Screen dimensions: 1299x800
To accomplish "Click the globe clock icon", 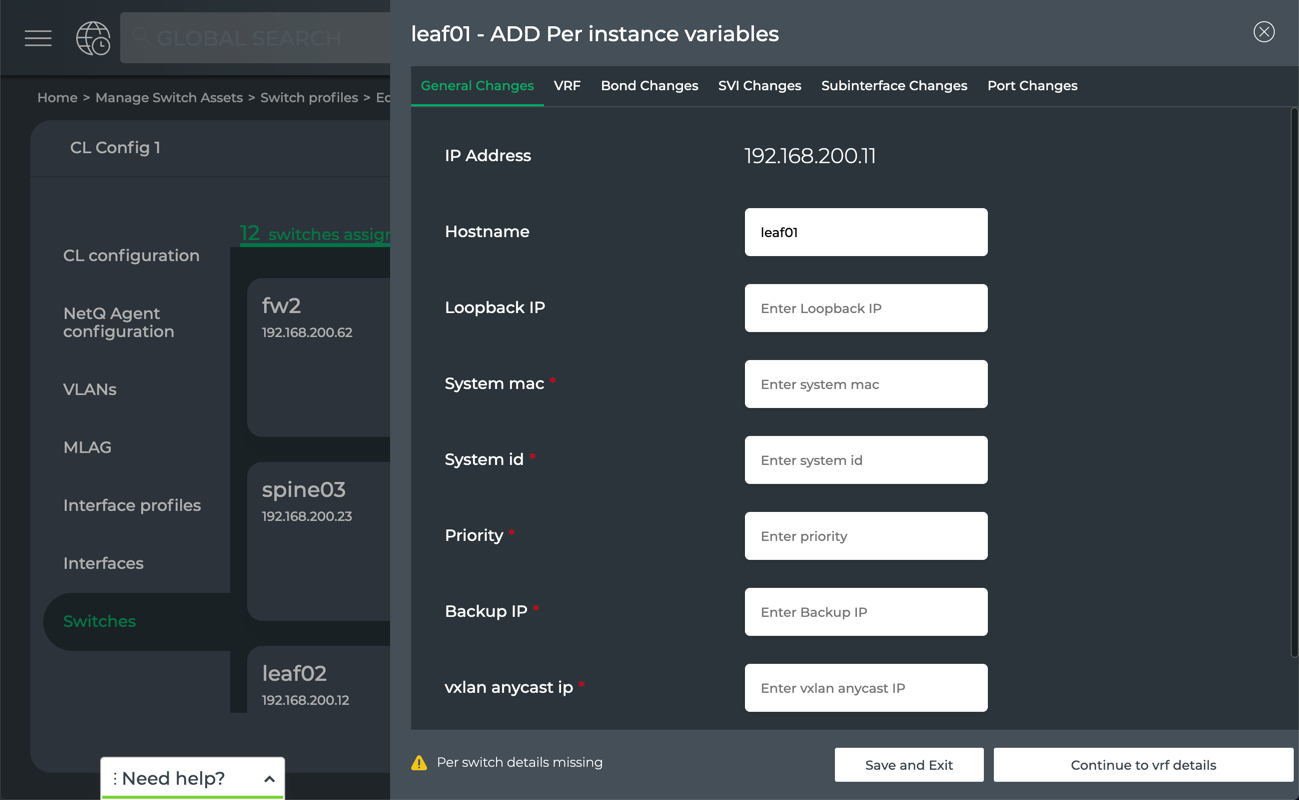I will tap(93, 38).
